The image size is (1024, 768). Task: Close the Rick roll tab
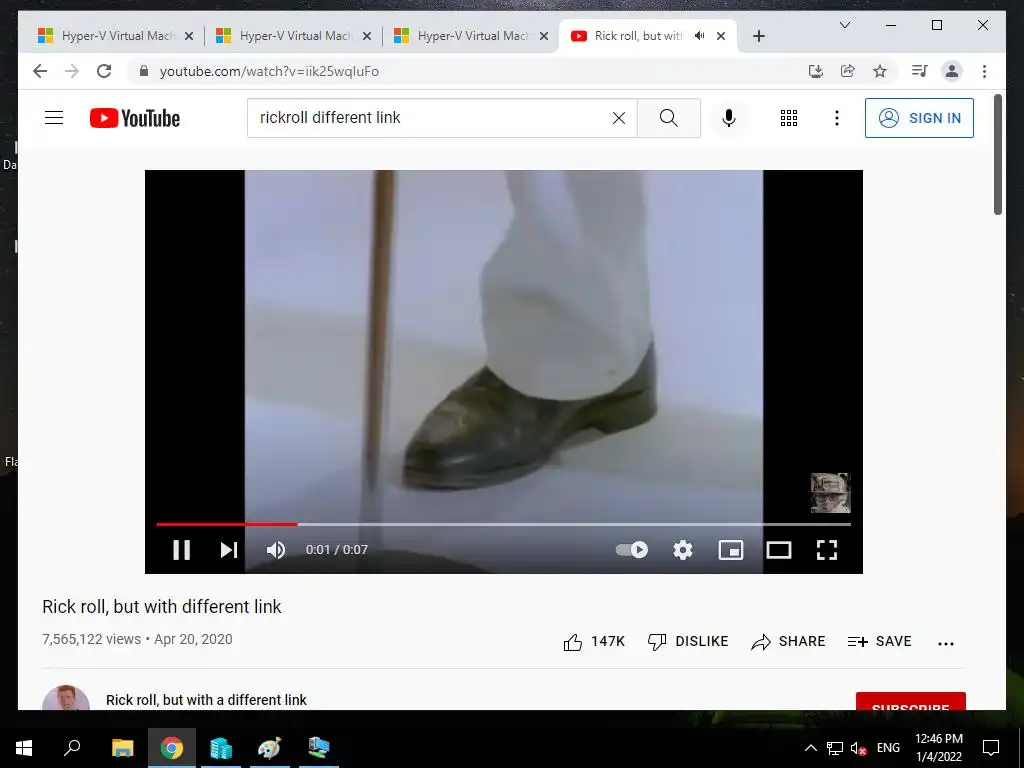[721, 36]
